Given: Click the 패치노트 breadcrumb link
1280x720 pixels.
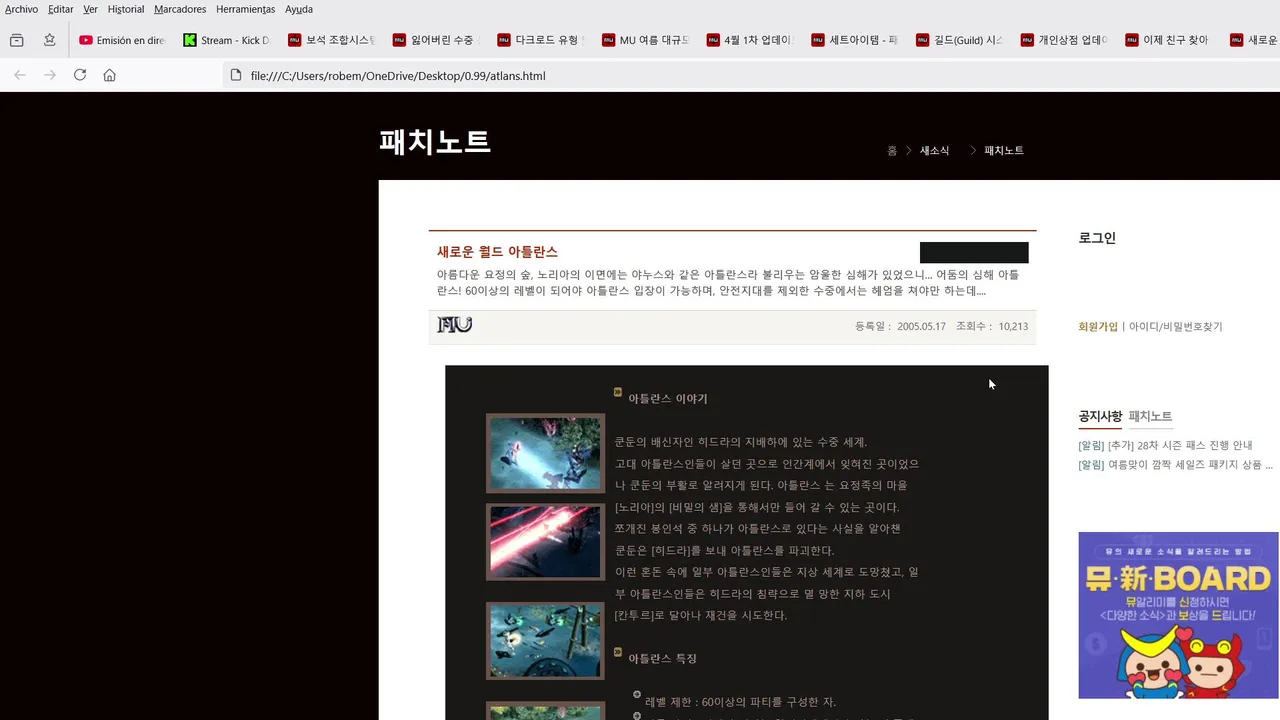Looking at the screenshot, I should click(x=1004, y=151).
